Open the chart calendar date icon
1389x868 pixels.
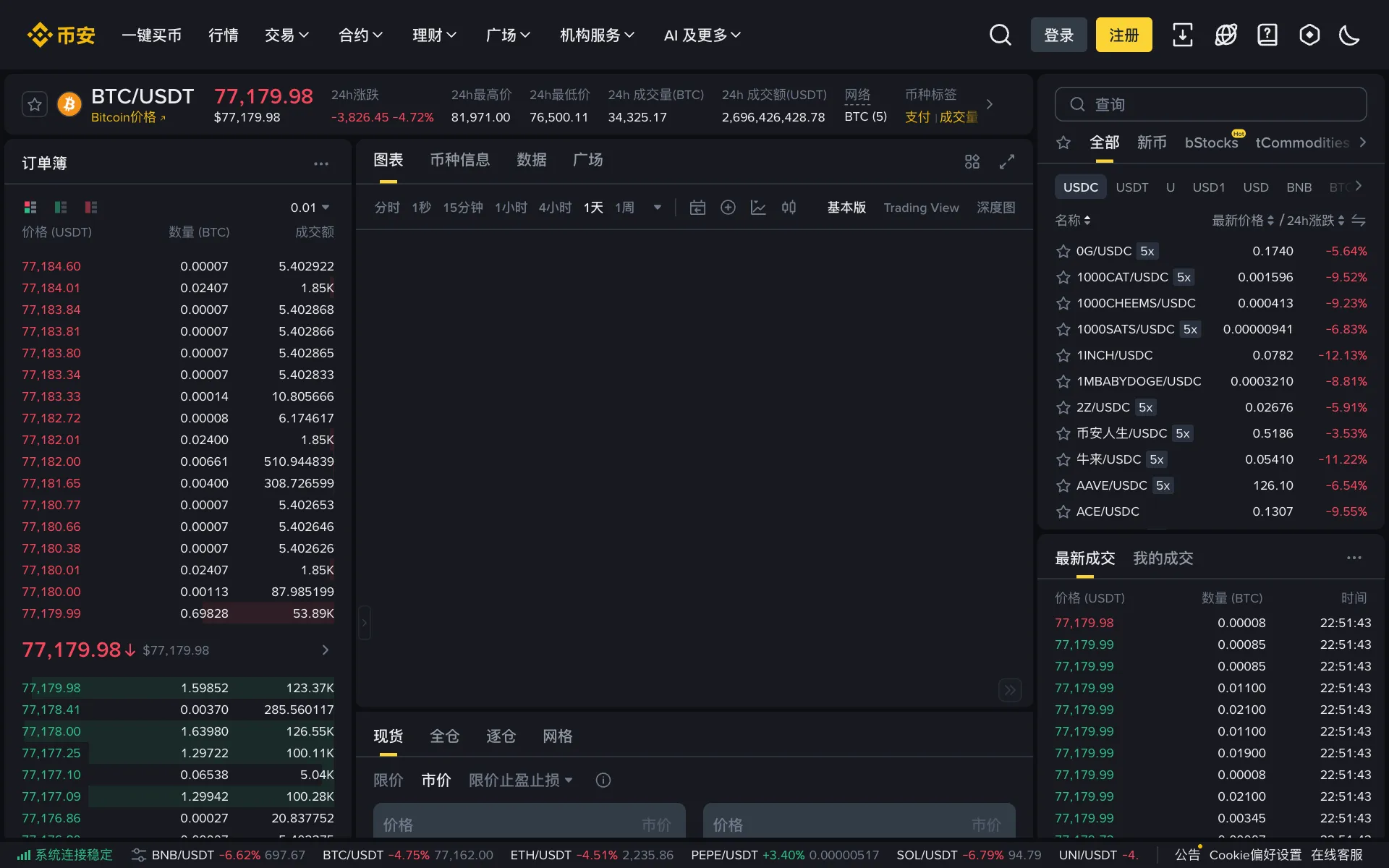pos(697,208)
